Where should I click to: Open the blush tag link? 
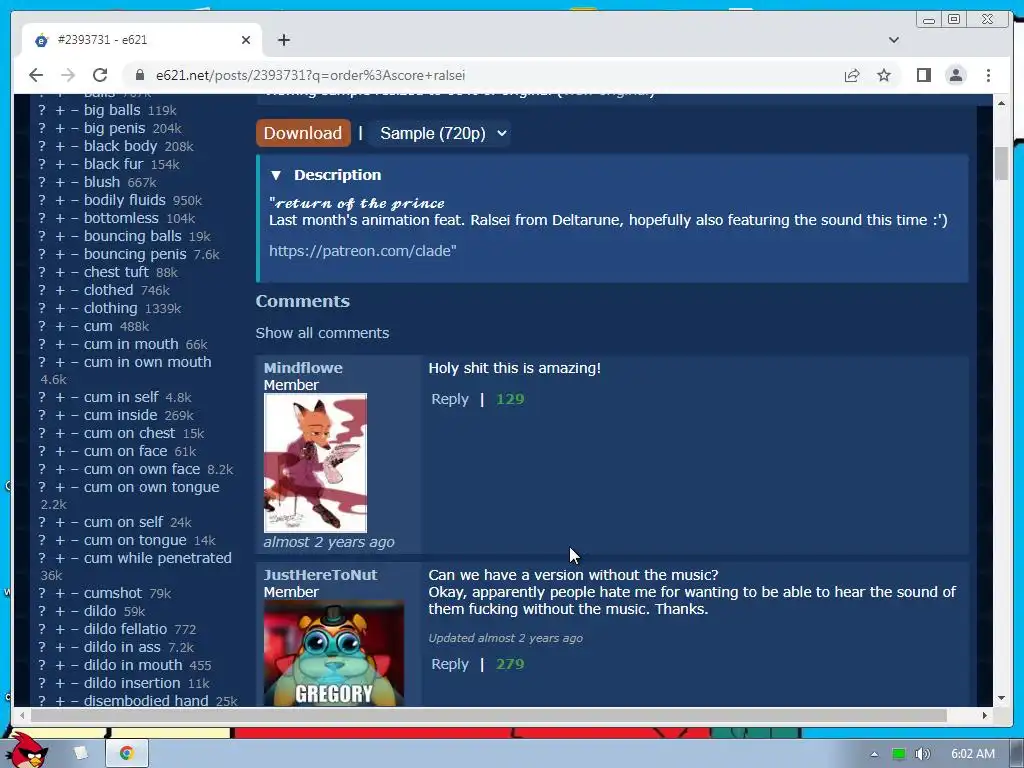102,182
